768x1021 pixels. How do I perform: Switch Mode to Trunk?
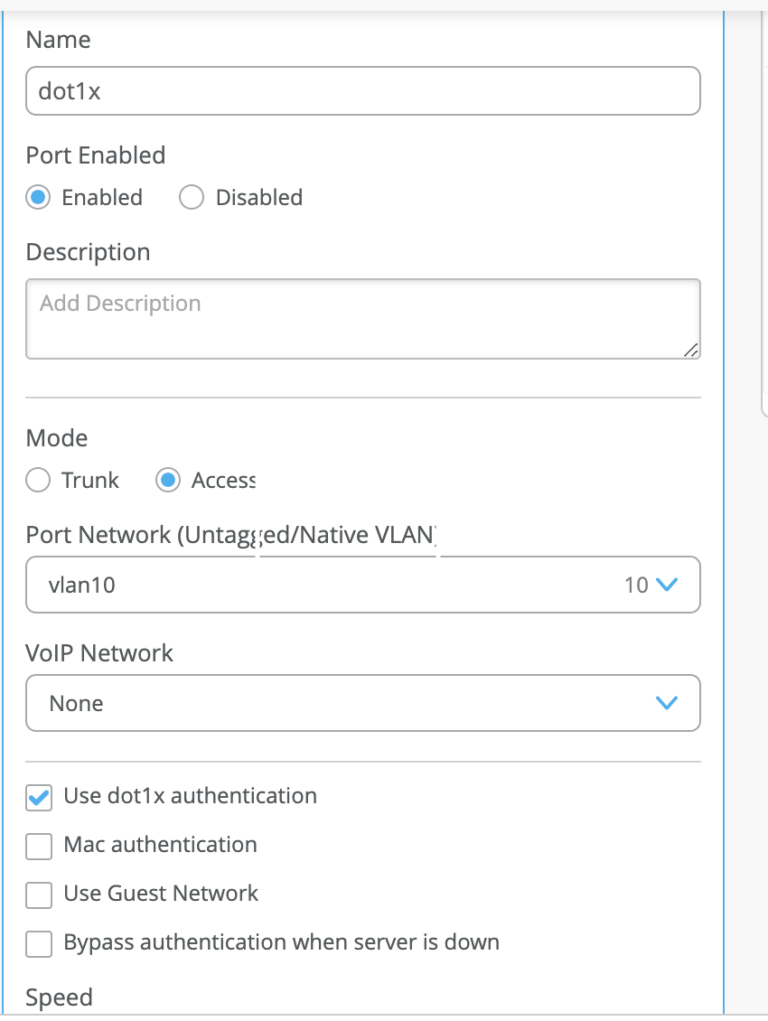click(37, 480)
